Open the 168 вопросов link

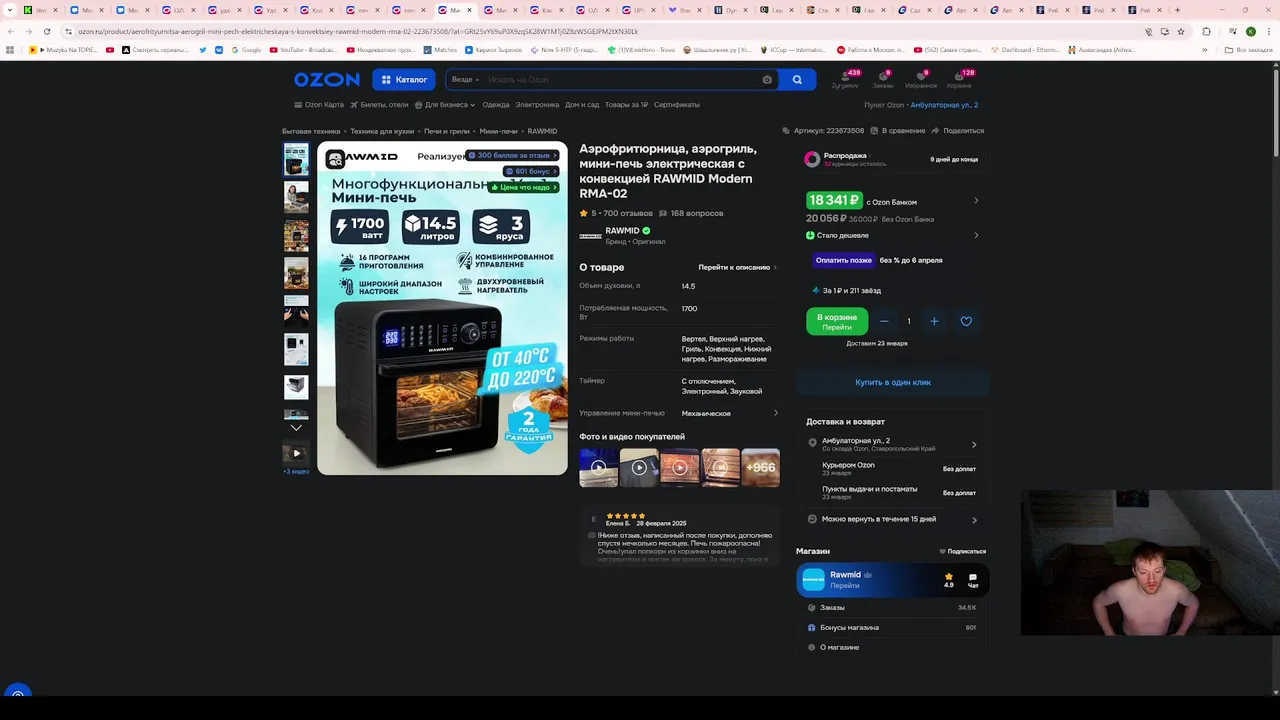pos(691,213)
